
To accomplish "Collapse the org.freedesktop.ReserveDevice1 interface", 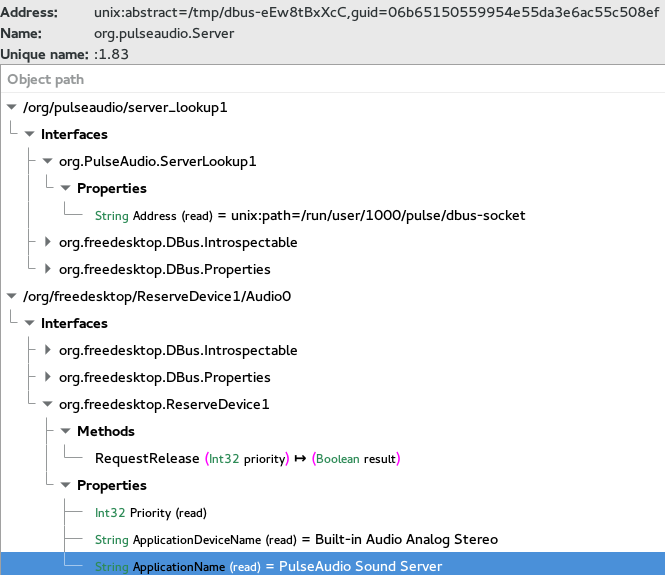I will coord(47,404).
